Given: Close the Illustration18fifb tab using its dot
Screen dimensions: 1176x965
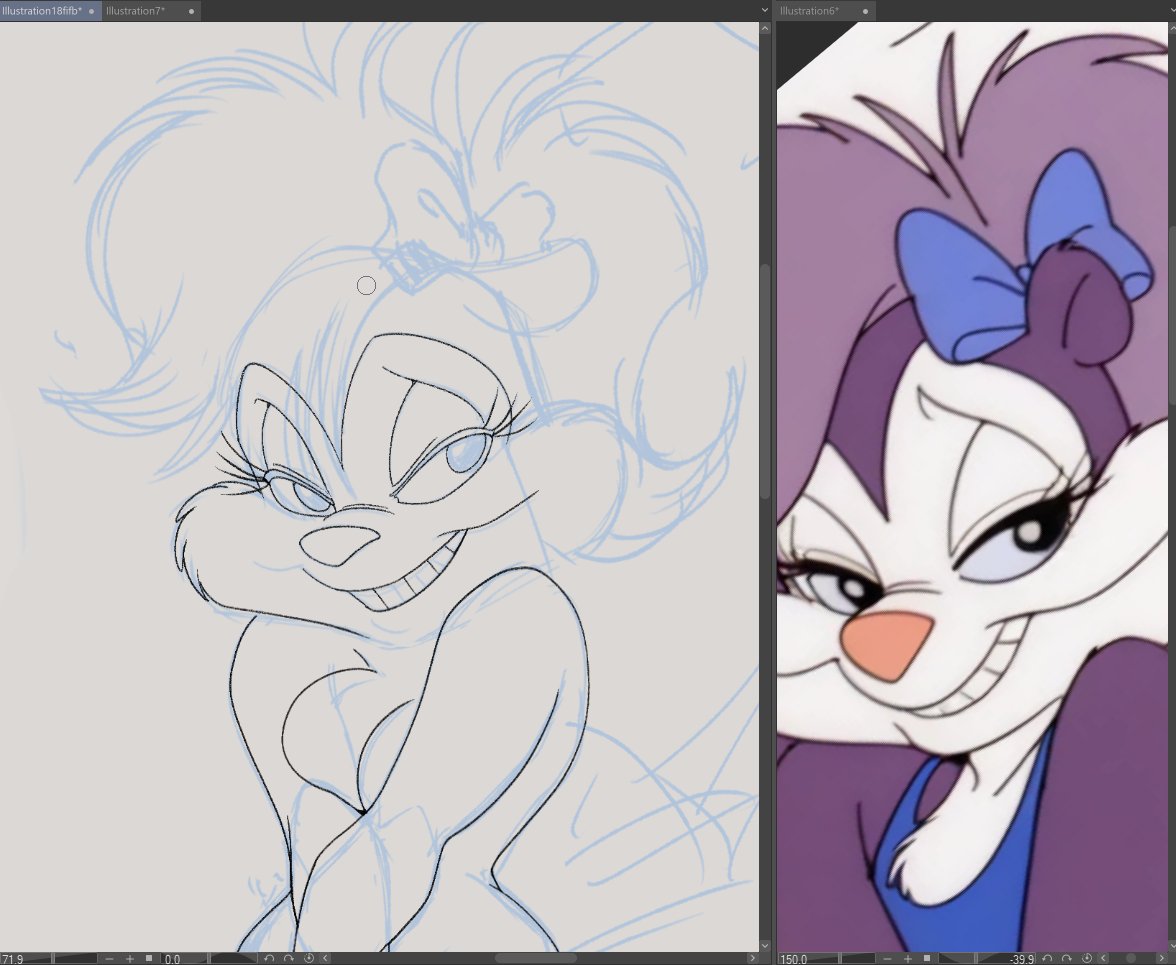Looking at the screenshot, I should coord(92,11).
